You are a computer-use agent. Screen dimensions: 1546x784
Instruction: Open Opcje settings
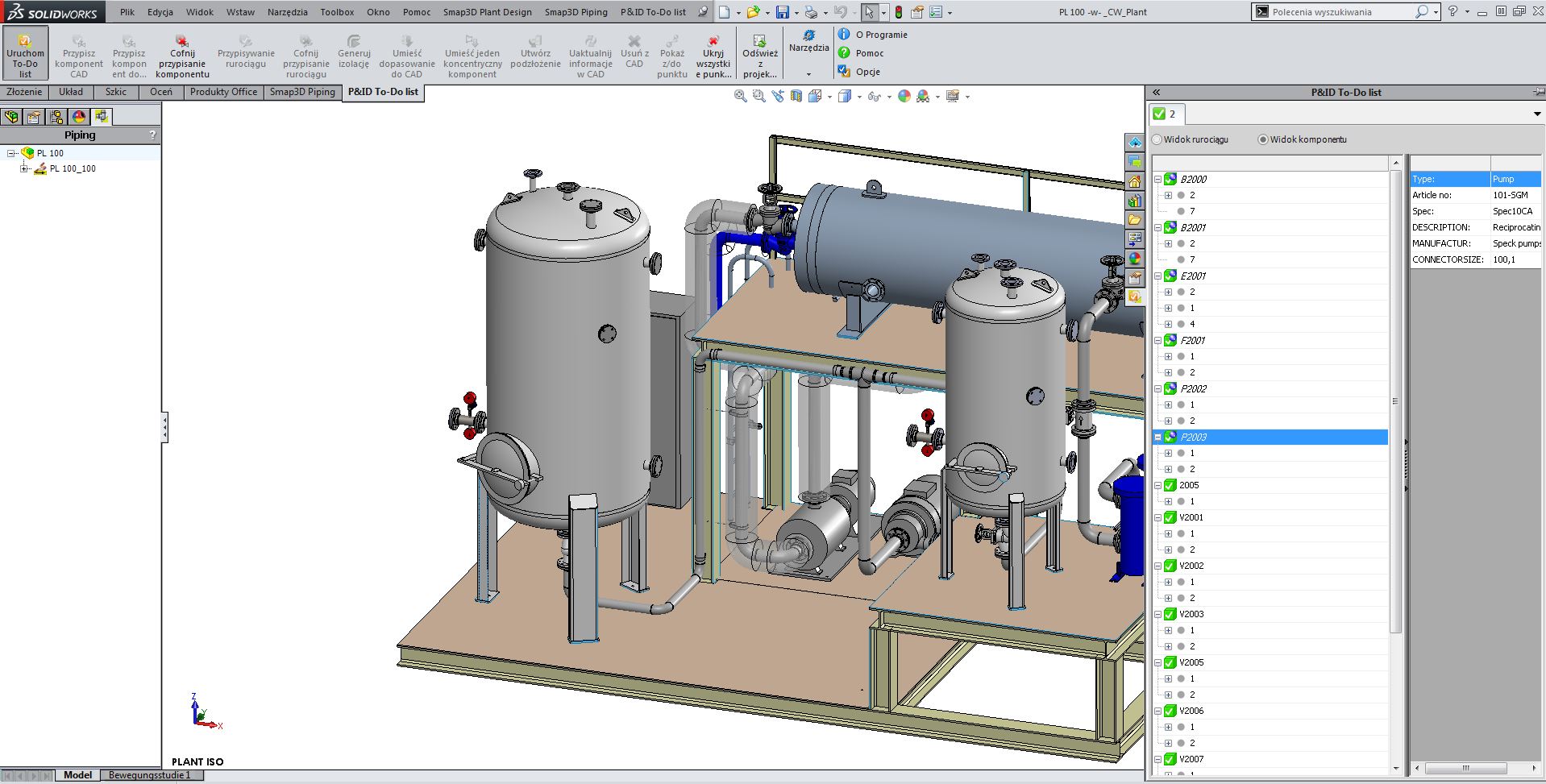[858, 72]
